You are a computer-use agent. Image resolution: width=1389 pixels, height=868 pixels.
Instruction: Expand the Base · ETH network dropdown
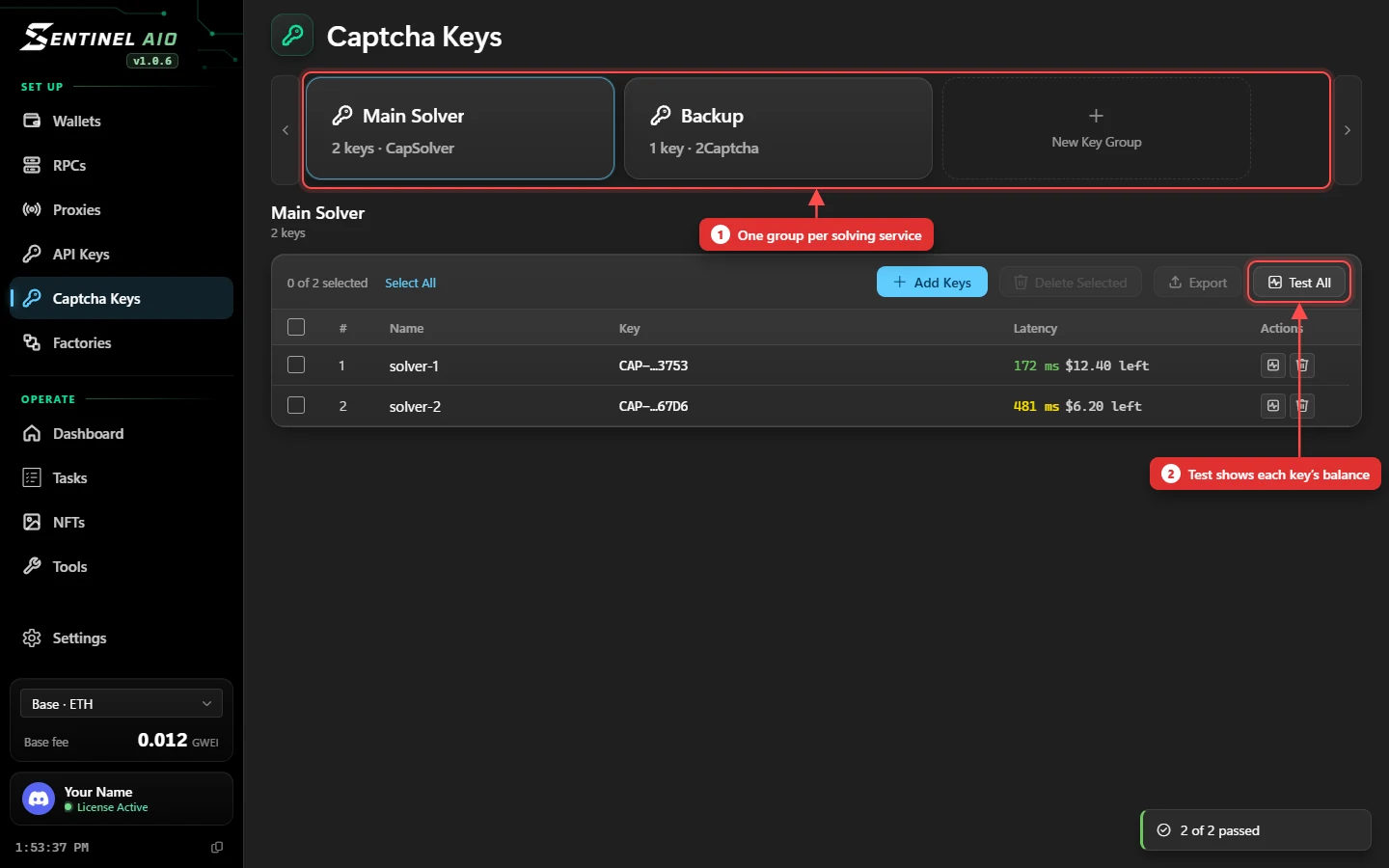(x=122, y=703)
